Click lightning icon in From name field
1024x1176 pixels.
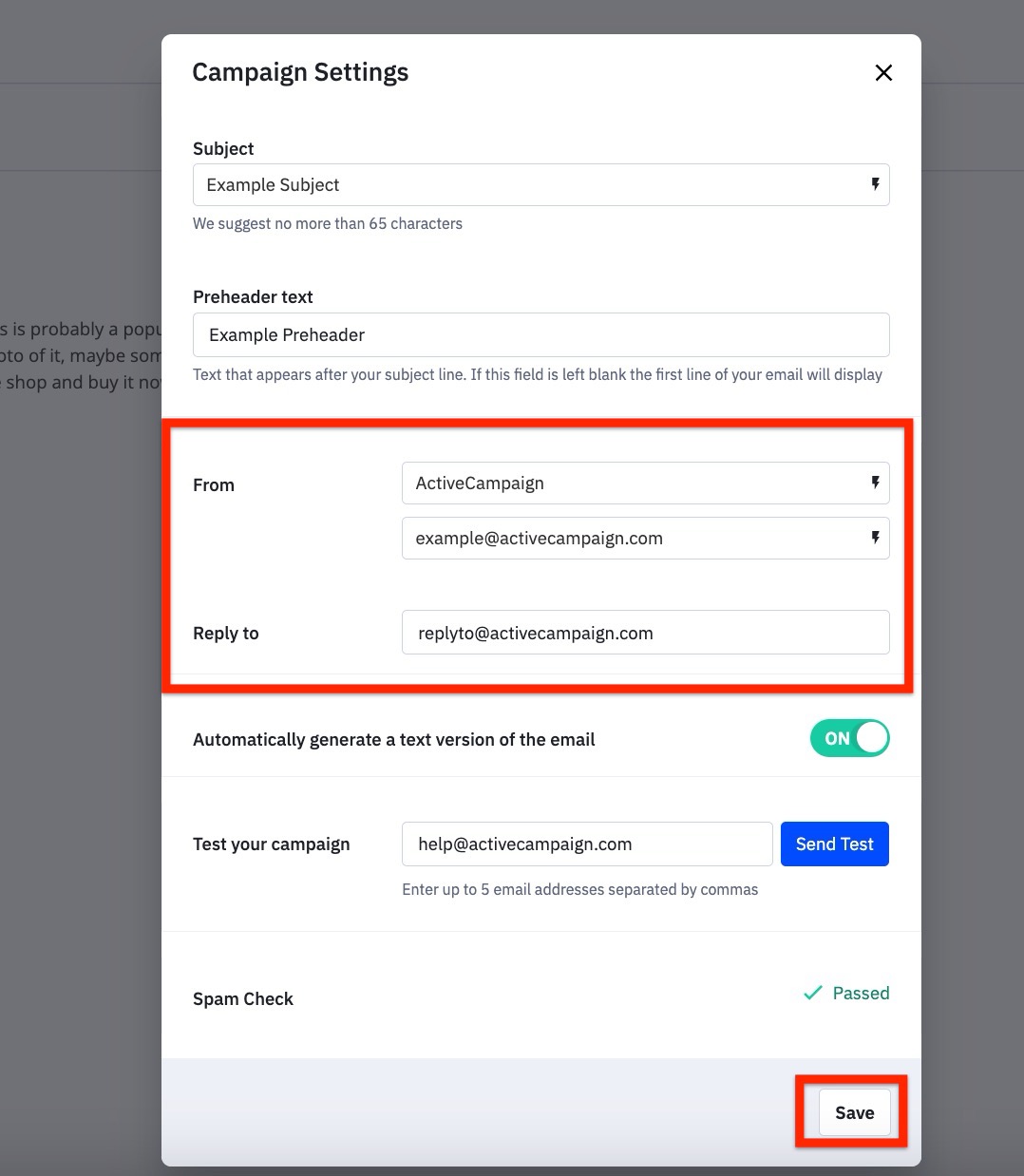pos(875,483)
